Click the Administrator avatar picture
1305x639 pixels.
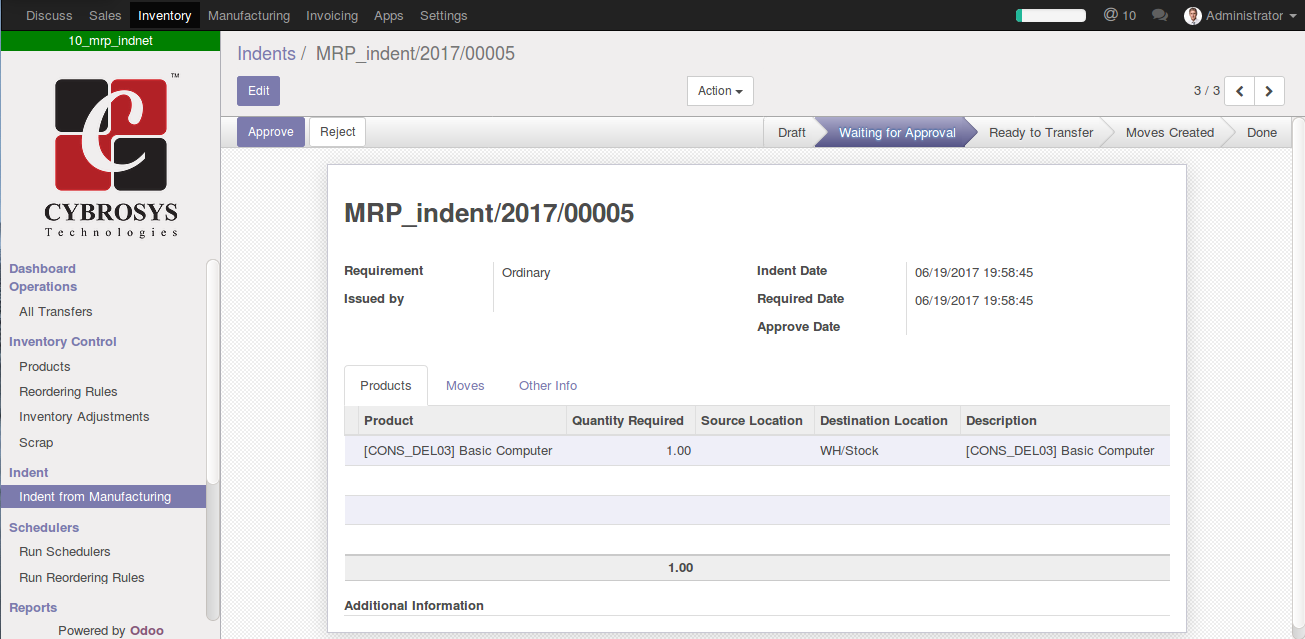tap(1192, 16)
